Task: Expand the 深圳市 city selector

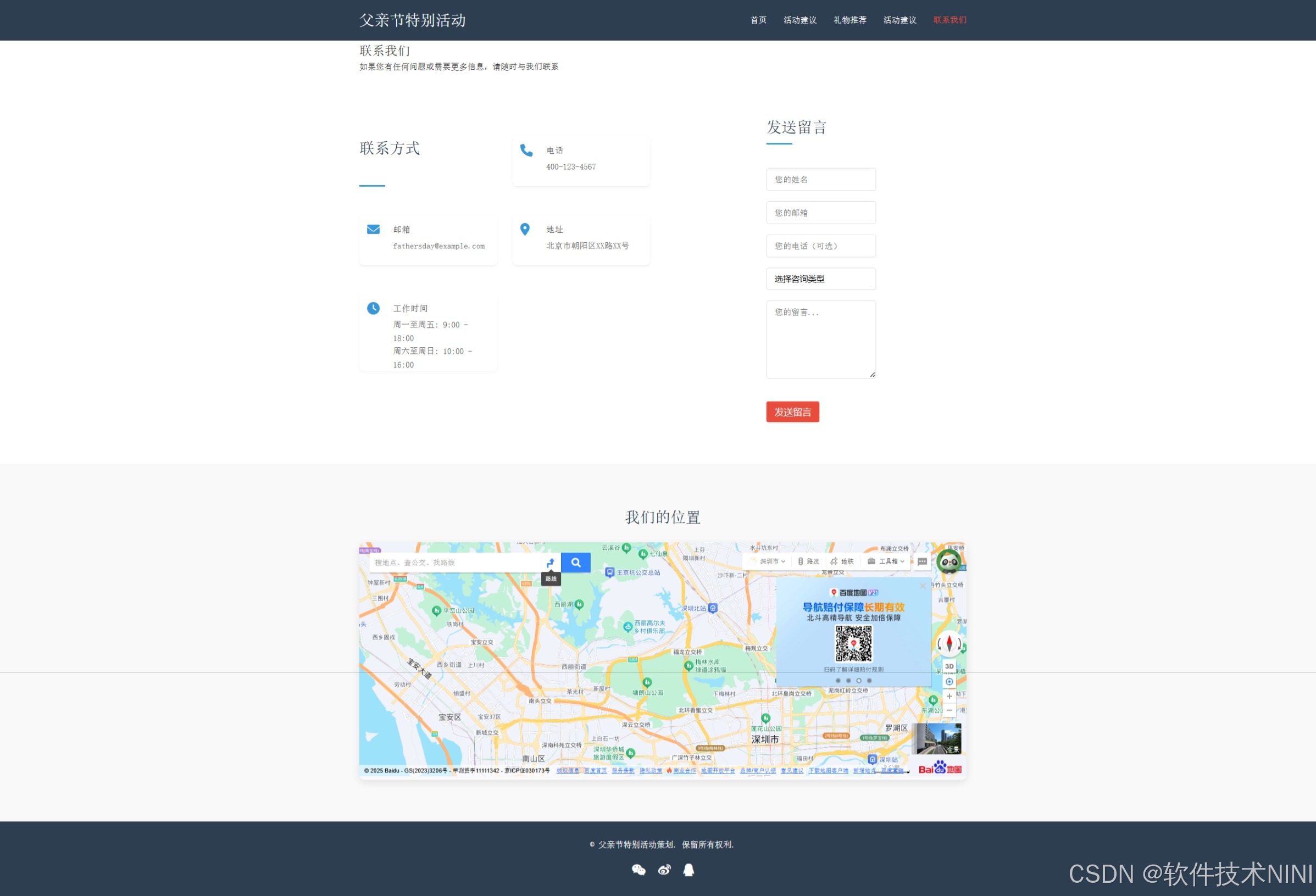Action: tap(772, 561)
